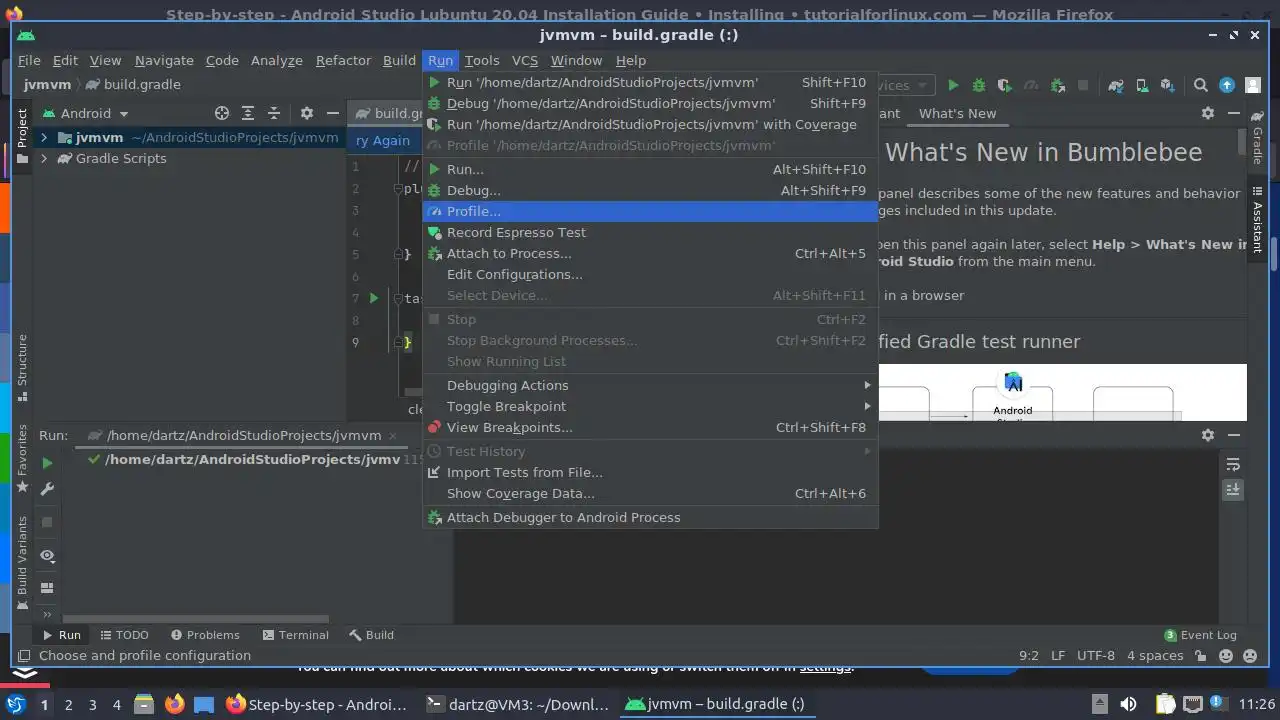Toggle Soft-Wrap in Run console
The image size is (1280, 720).
point(1233,464)
